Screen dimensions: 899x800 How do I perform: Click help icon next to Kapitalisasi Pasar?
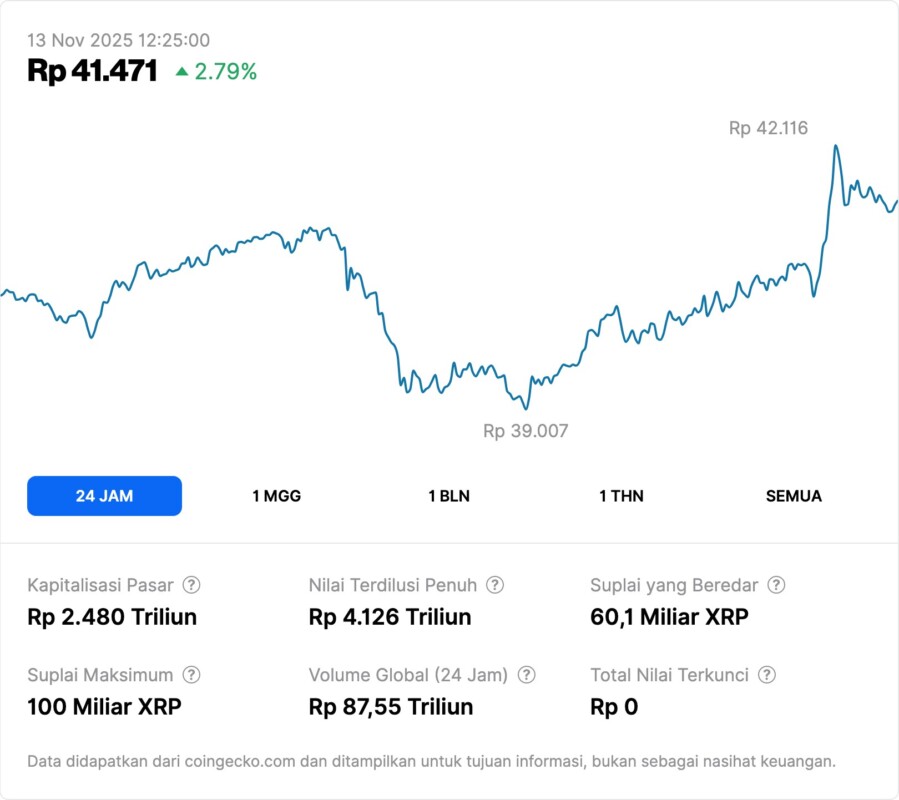coord(191,585)
